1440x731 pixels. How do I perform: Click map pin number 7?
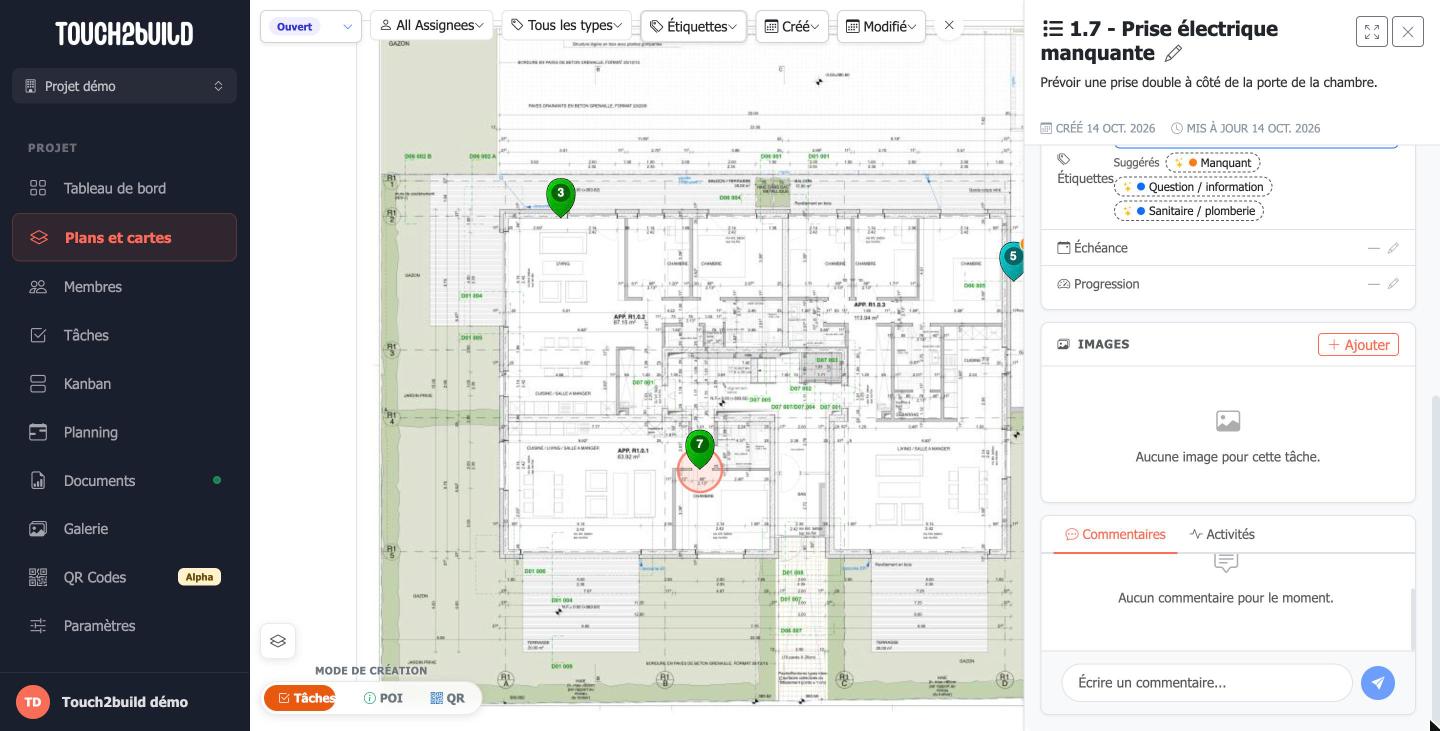pyautogui.click(x=700, y=448)
